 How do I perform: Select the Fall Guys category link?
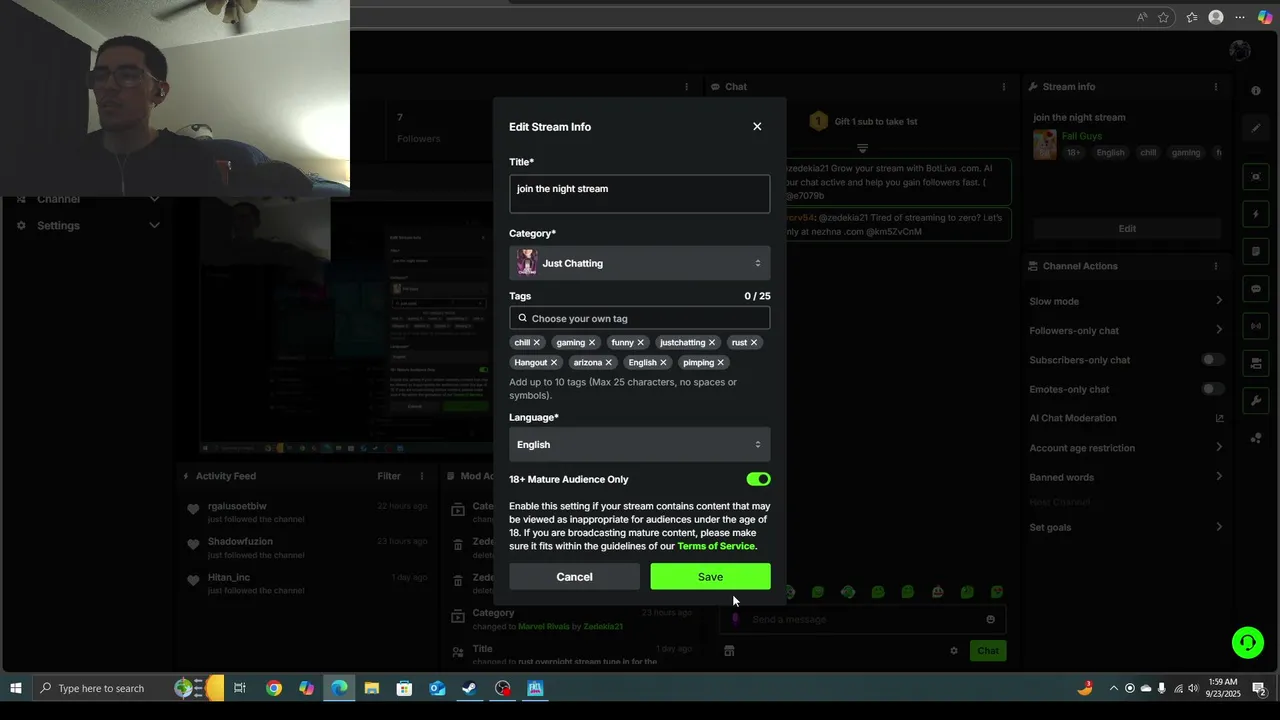pyautogui.click(x=1082, y=136)
